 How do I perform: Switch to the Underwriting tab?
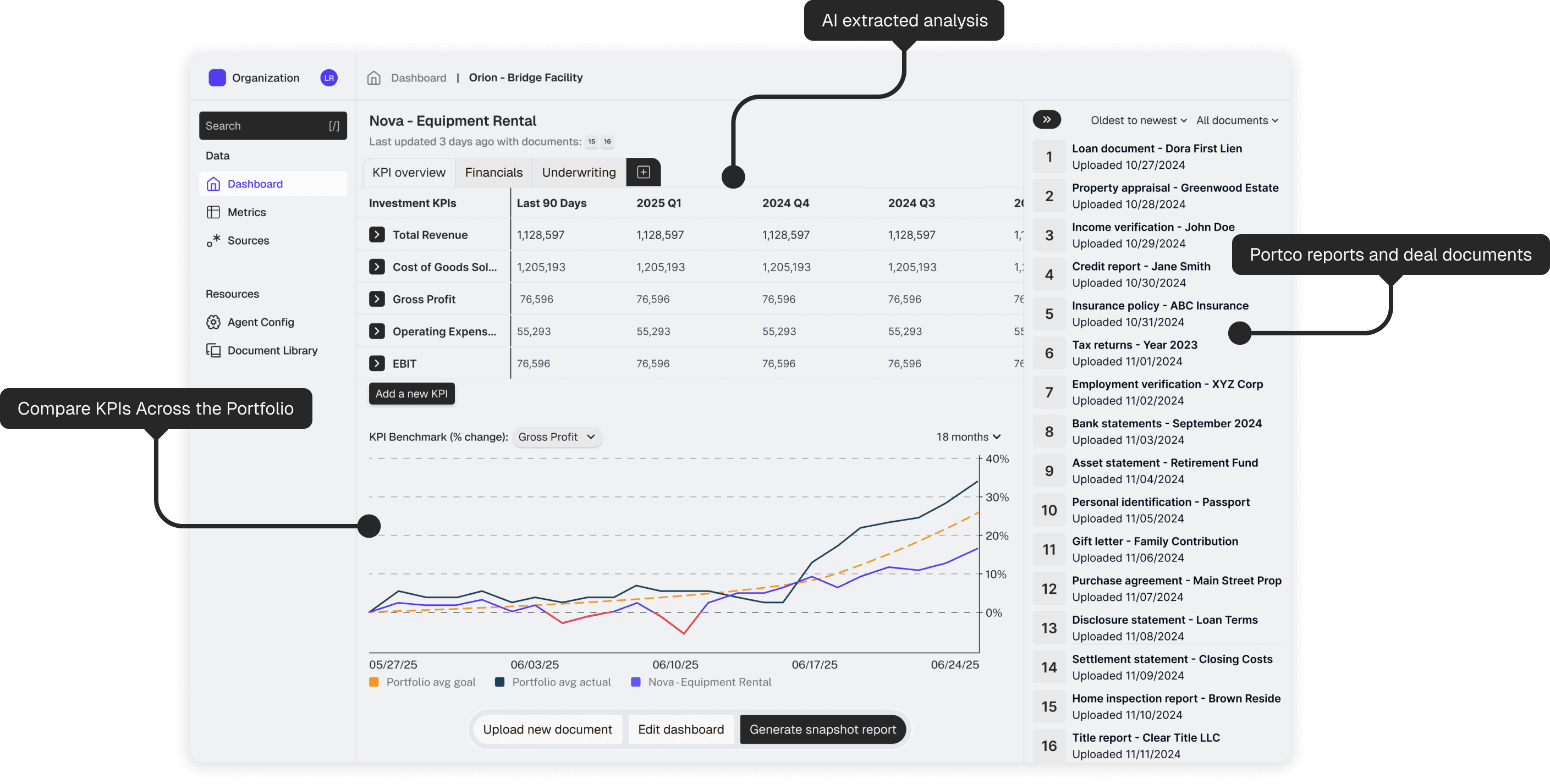[578, 173]
